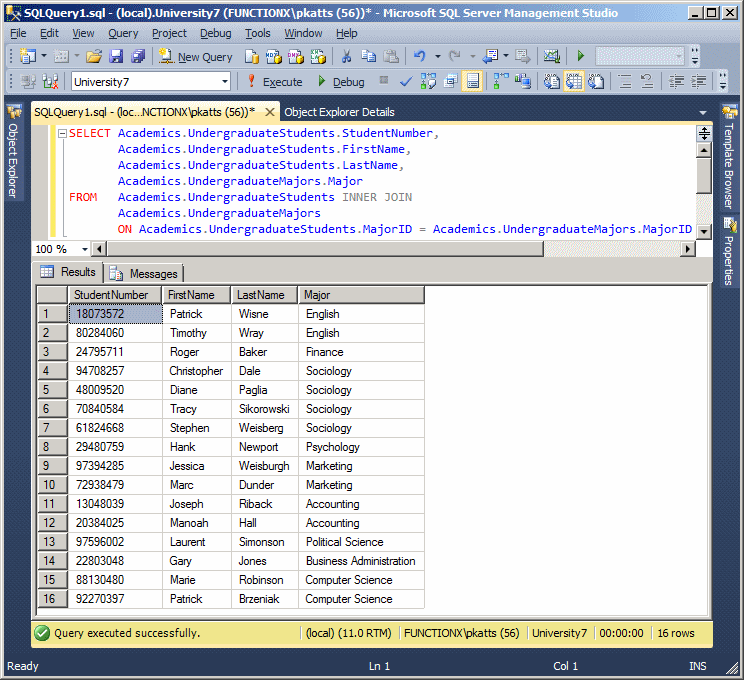Viewport: 744px width, 680px height.
Task: Click the New Query button
Action: 195,56
